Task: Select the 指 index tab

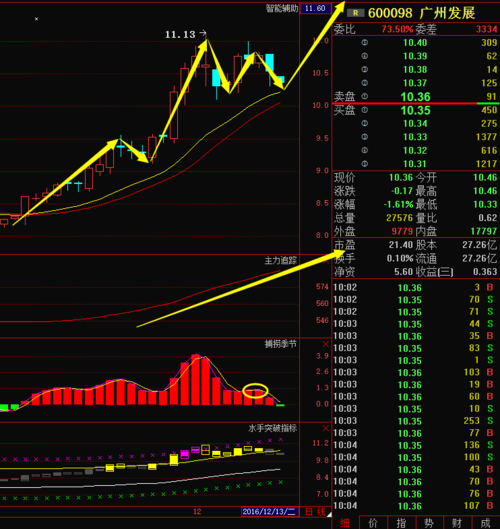Action: [x=401, y=523]
